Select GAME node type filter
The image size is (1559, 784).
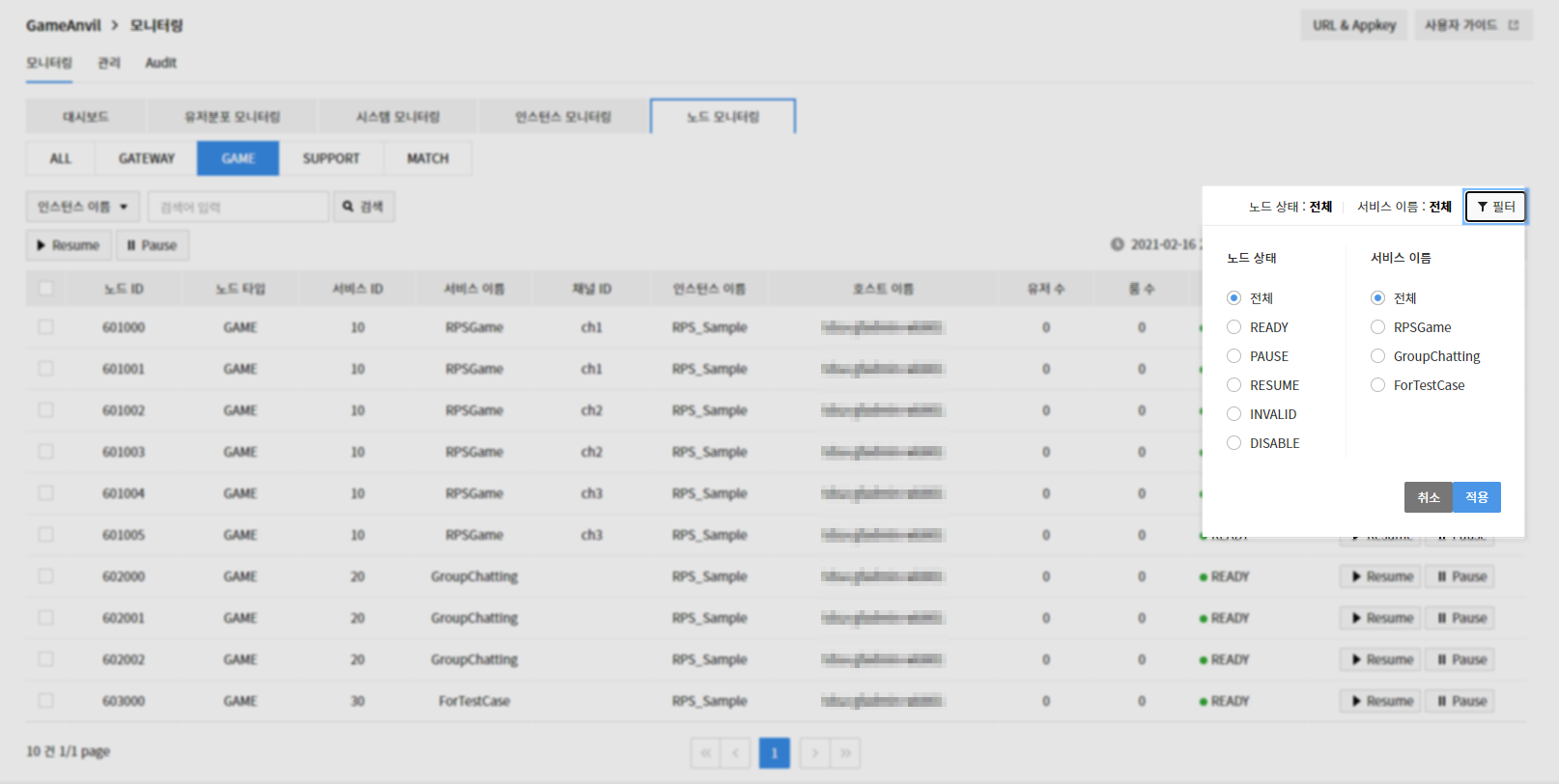click(x=238, y=158)
